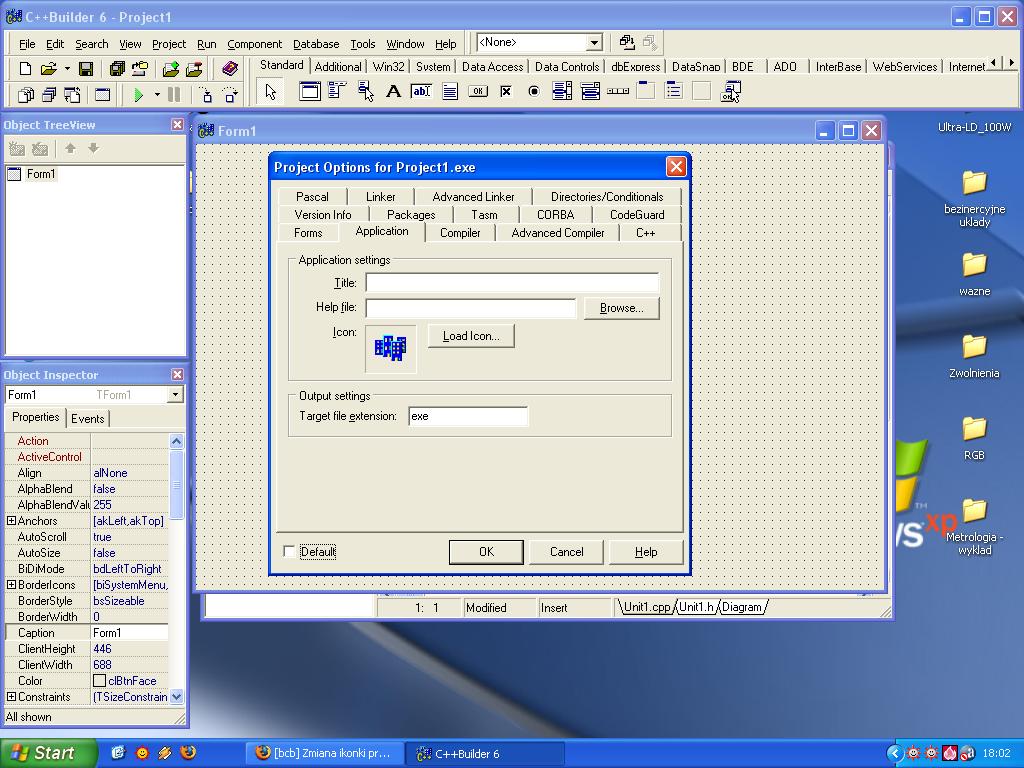Open the Zwolnienia desktop folder
Screen dimensions: 1024x768
[974, 357]
